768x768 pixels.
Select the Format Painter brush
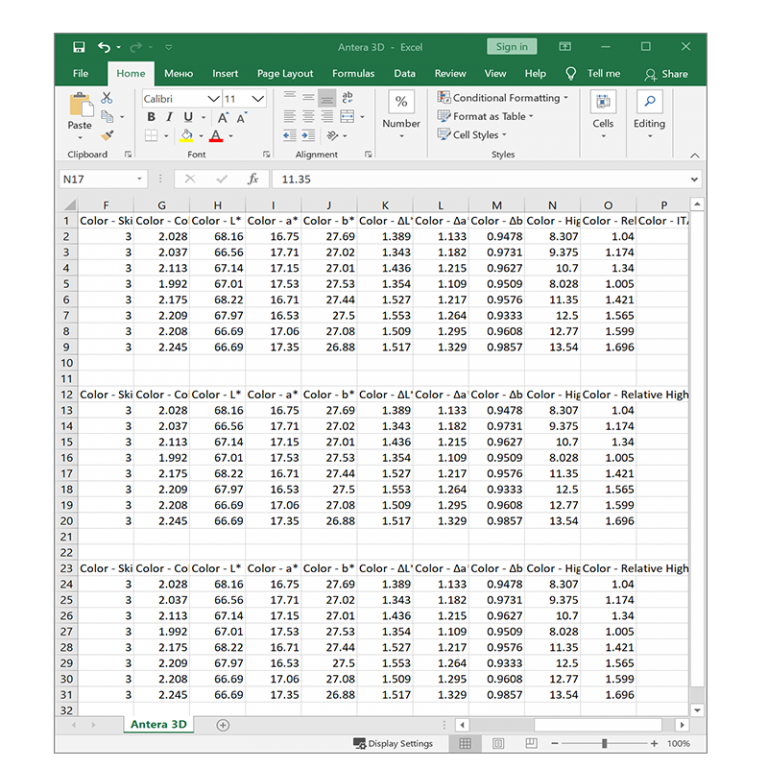point(107,136)
